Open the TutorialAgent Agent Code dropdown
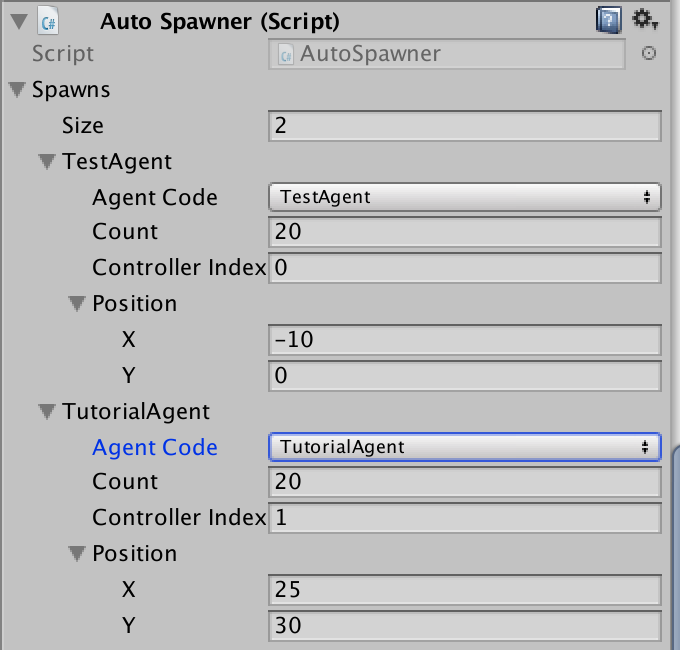The width and height of the screenshot is (680, 650). 465,447
